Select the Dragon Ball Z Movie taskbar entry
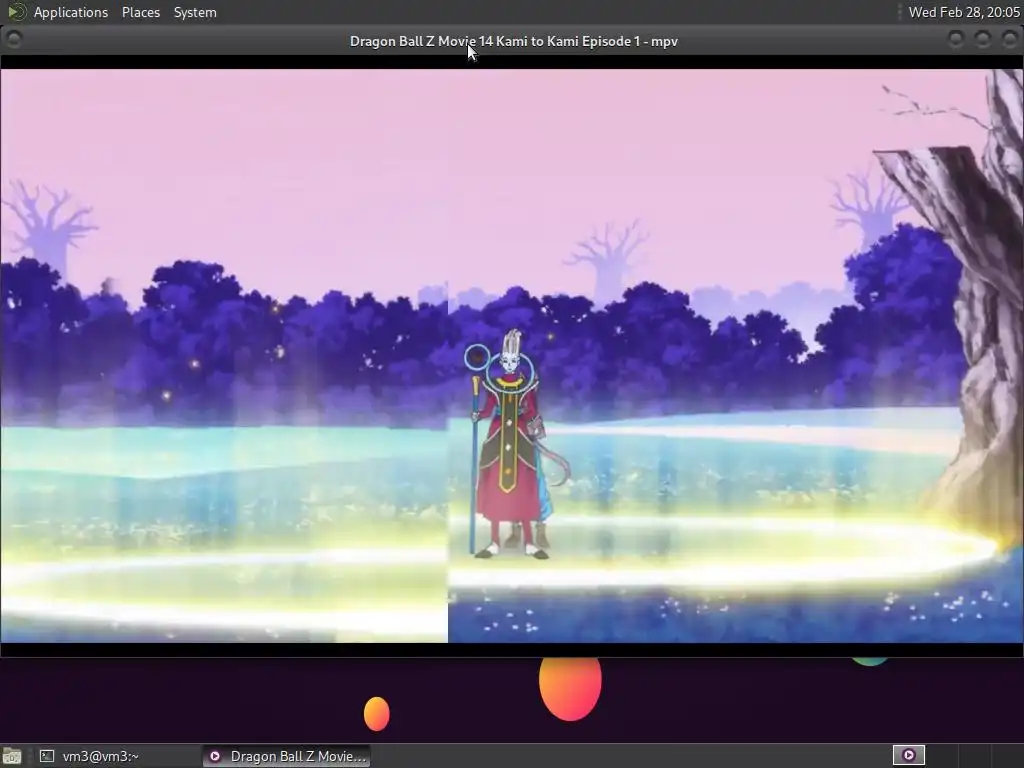1024x768 pixels. [286, 756]
